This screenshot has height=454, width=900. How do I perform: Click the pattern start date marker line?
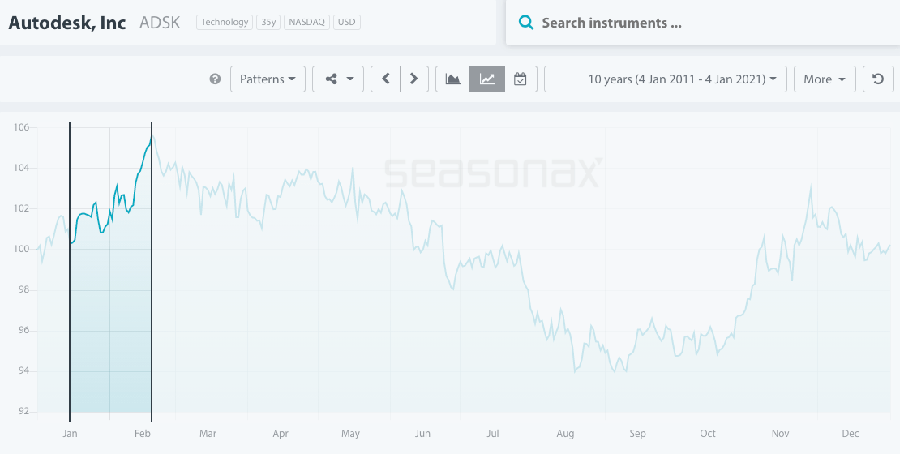tap(70, 270)
